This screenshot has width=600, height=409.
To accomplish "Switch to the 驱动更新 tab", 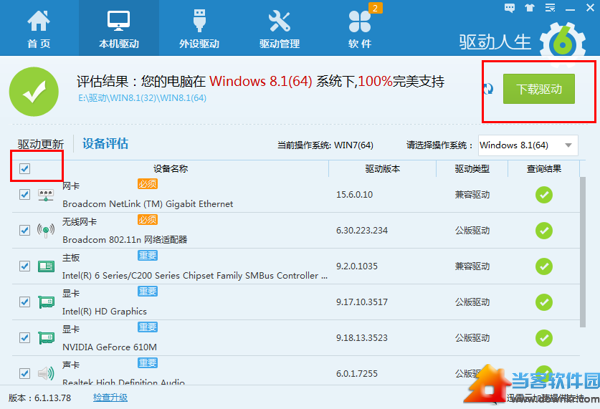I will [x=41, y=144].
